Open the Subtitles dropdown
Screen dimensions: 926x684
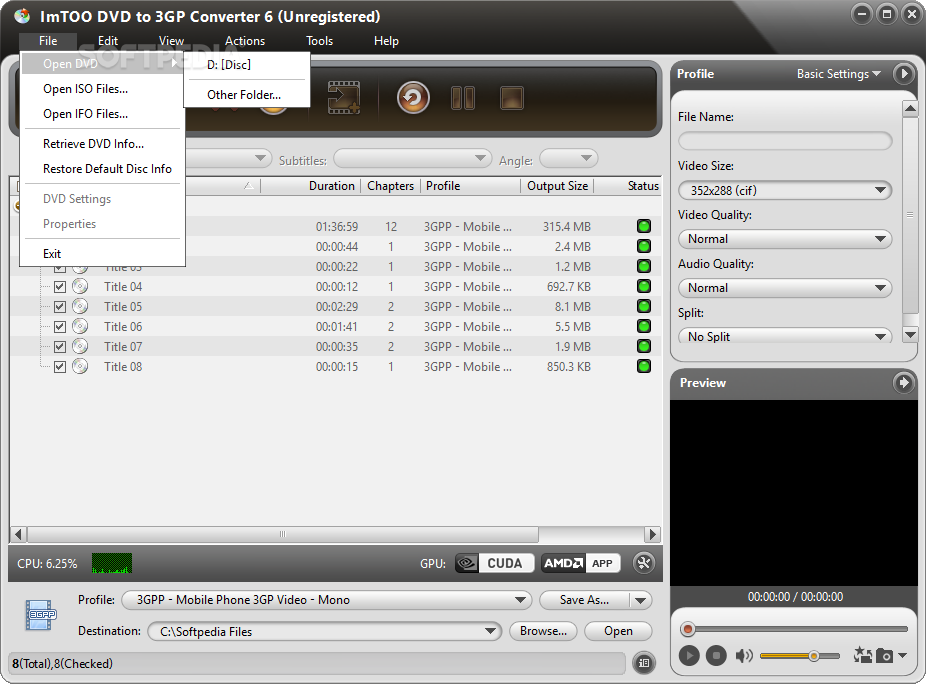pyautogui.click(x=412, y=158)
